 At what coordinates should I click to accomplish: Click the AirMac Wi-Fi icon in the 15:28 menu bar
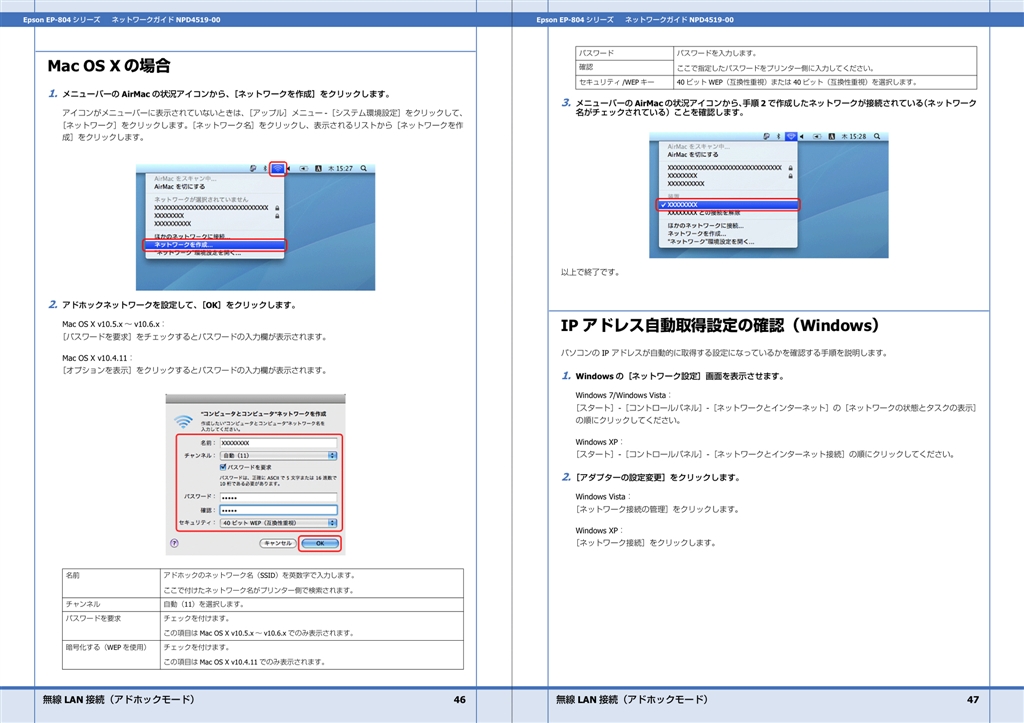tap(792, 137)
